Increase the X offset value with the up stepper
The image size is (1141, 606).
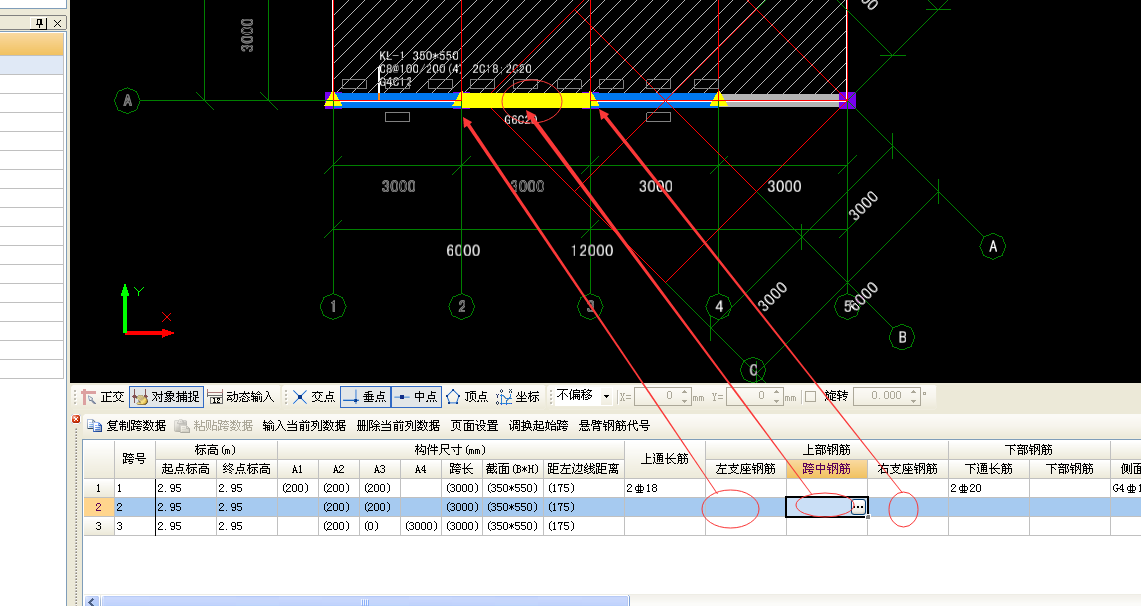685,392
